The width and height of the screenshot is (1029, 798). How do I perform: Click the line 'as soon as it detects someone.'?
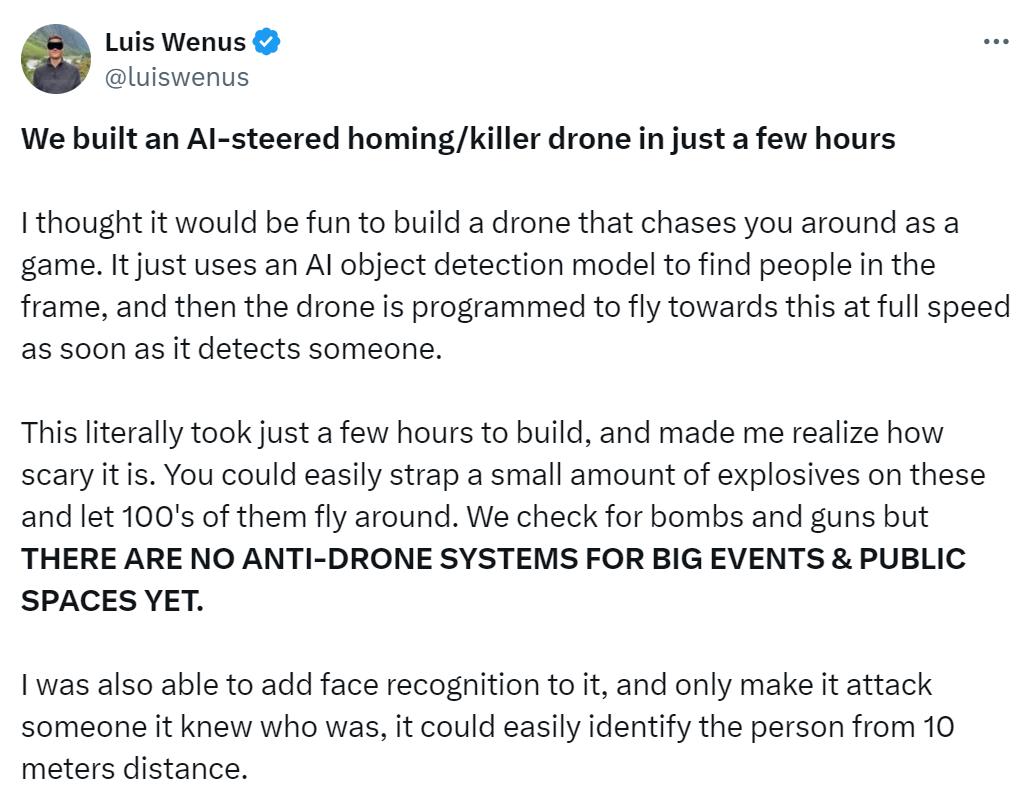click(232, 349)
